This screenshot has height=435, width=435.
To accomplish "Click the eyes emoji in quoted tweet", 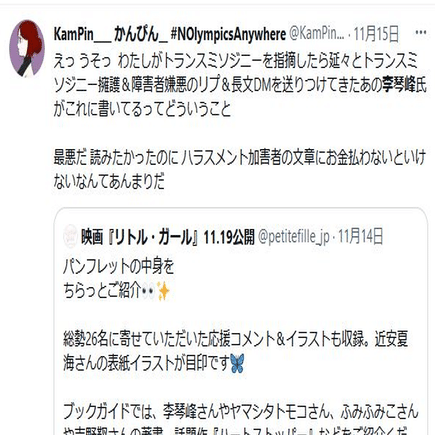I will [x=148, y=292].
